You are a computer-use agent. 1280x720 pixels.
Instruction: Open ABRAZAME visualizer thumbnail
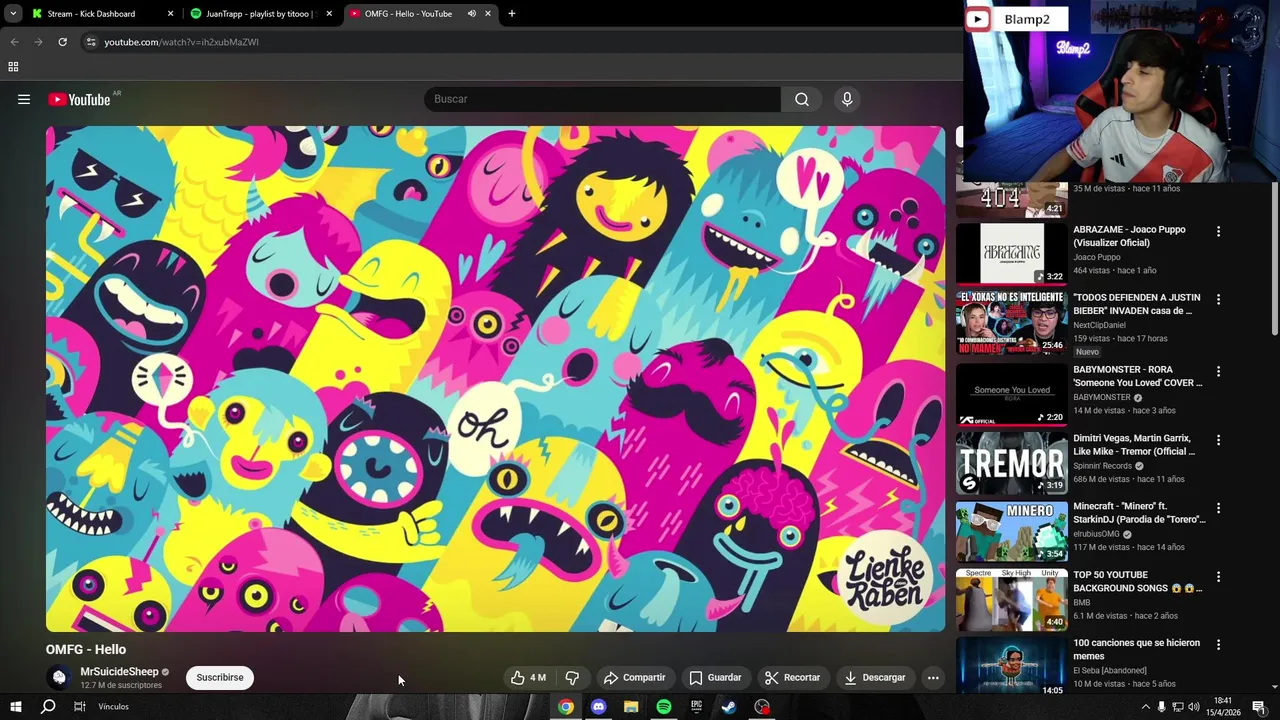(1011, 254)
